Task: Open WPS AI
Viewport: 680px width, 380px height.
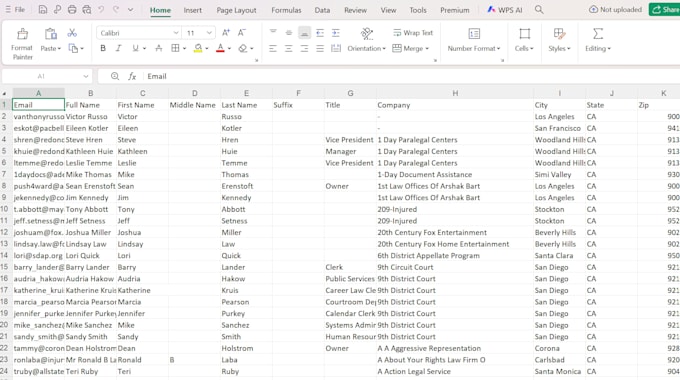Action: [x=504, y=10]
